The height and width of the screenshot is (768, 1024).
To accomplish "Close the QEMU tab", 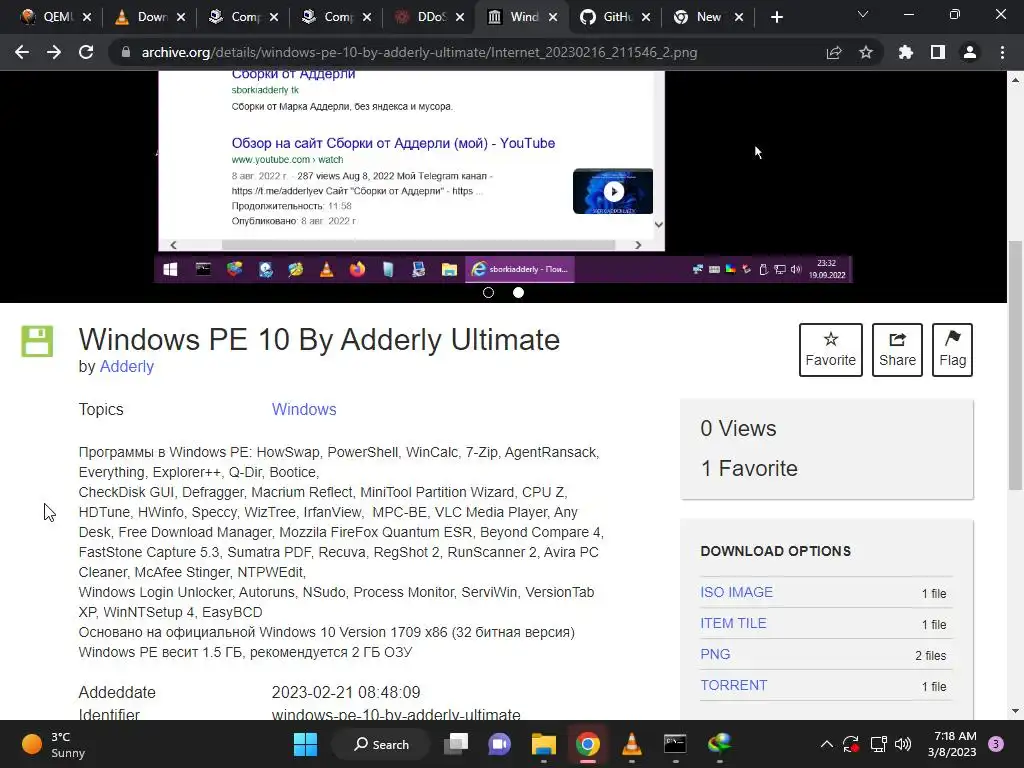I will point(87,17).
